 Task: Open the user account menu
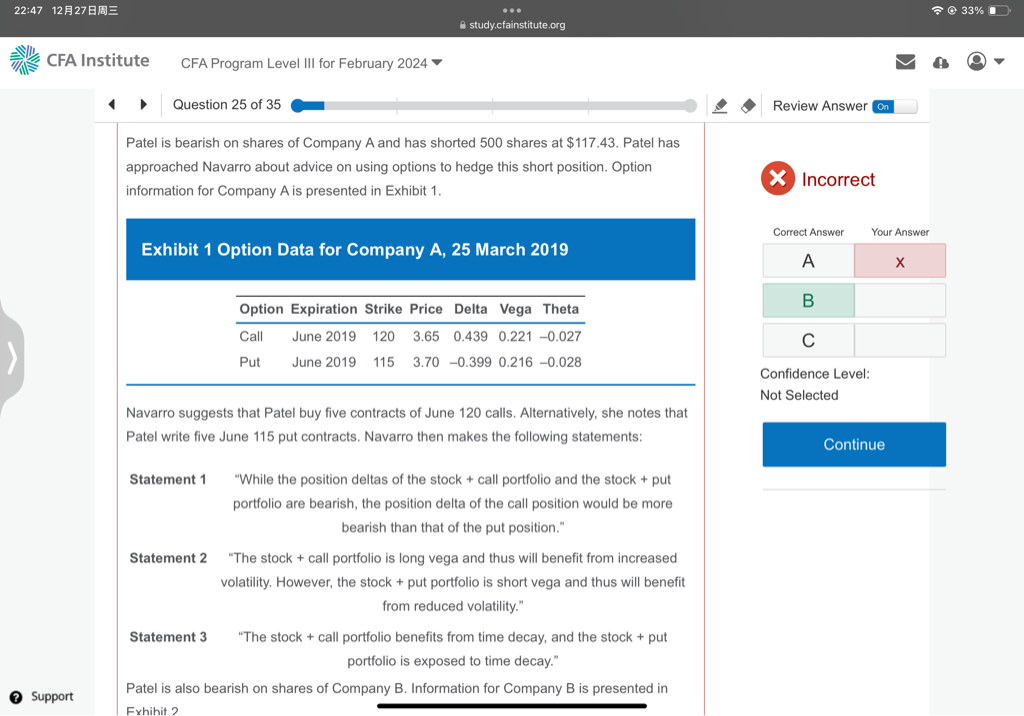coord(984,62)
